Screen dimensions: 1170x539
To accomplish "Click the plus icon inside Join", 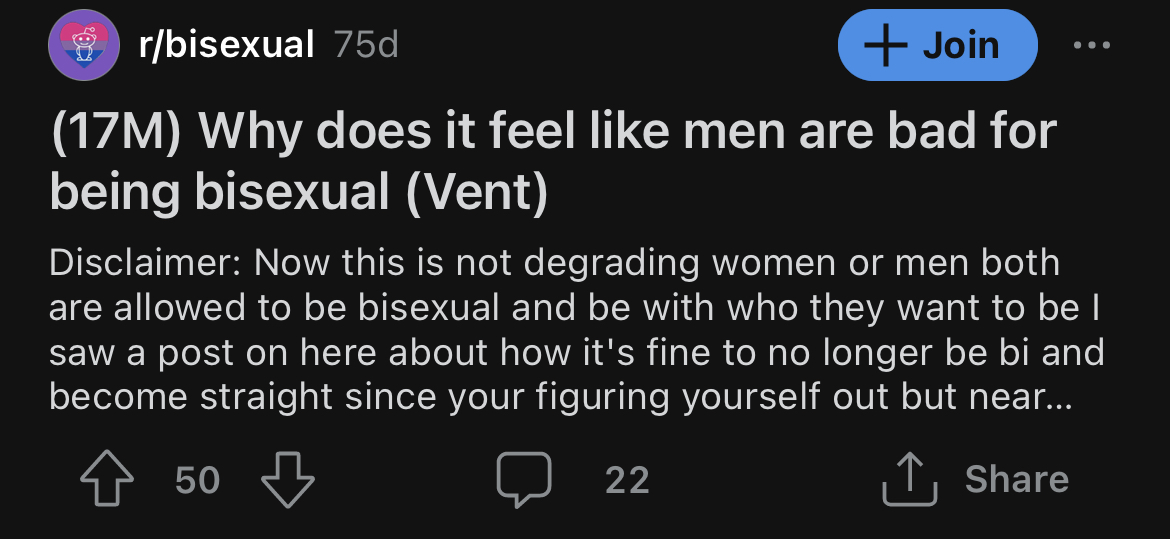I will (x=885, y=46).
